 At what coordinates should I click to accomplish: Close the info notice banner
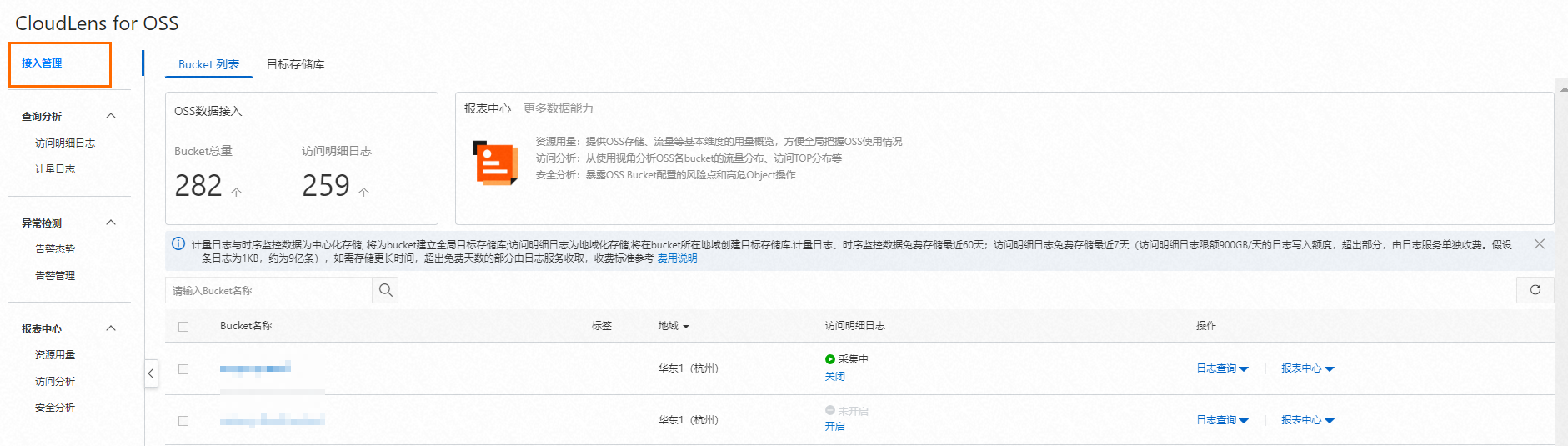[1540, 244]
